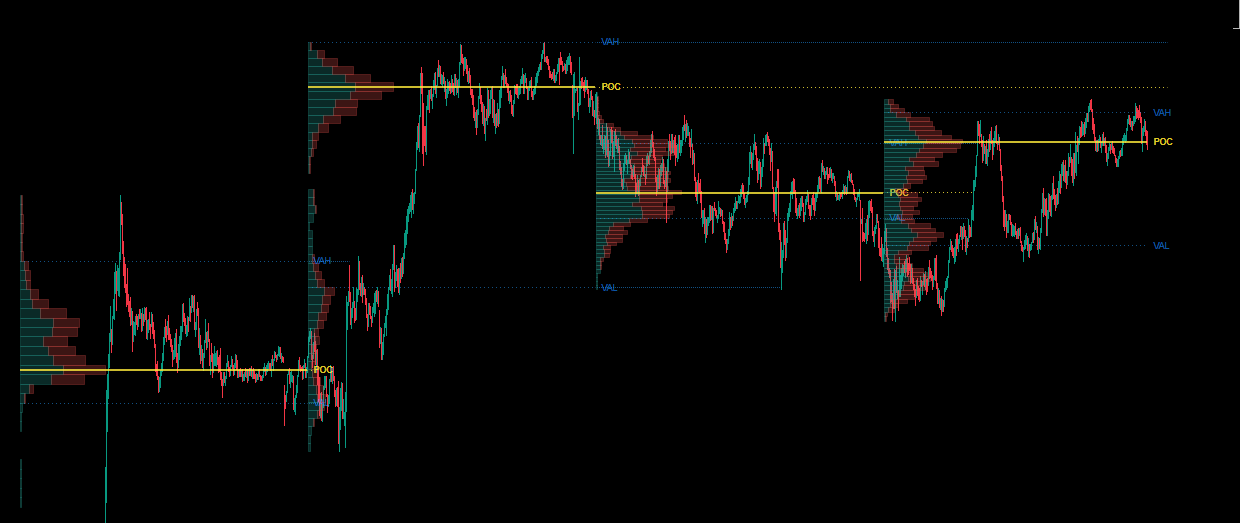Select the third session's volume profile histogram
Screen dimensions: 1240x523
(625, 200)
